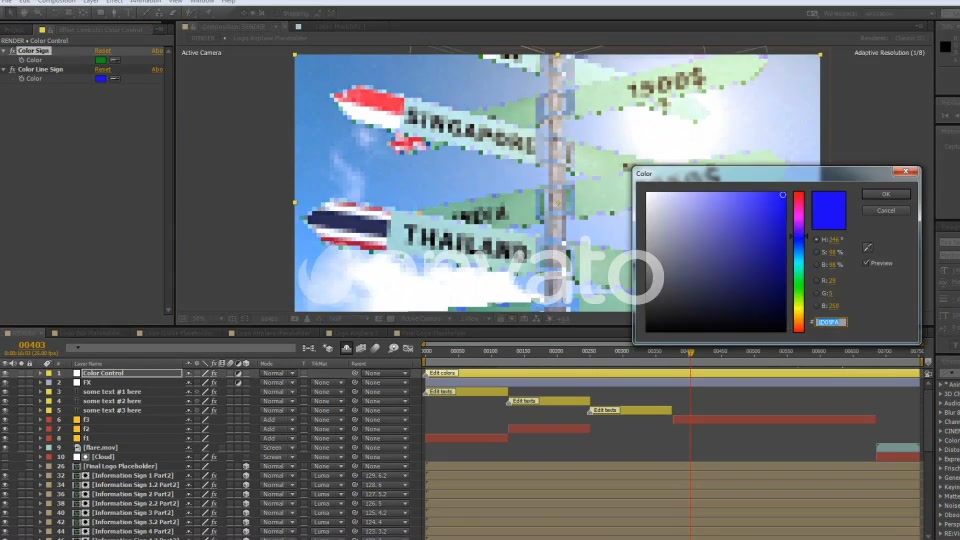Screen dimensions: 960x540
Task: Hide the FX layer using its eye icon
Action: click(x=5, y=383)
